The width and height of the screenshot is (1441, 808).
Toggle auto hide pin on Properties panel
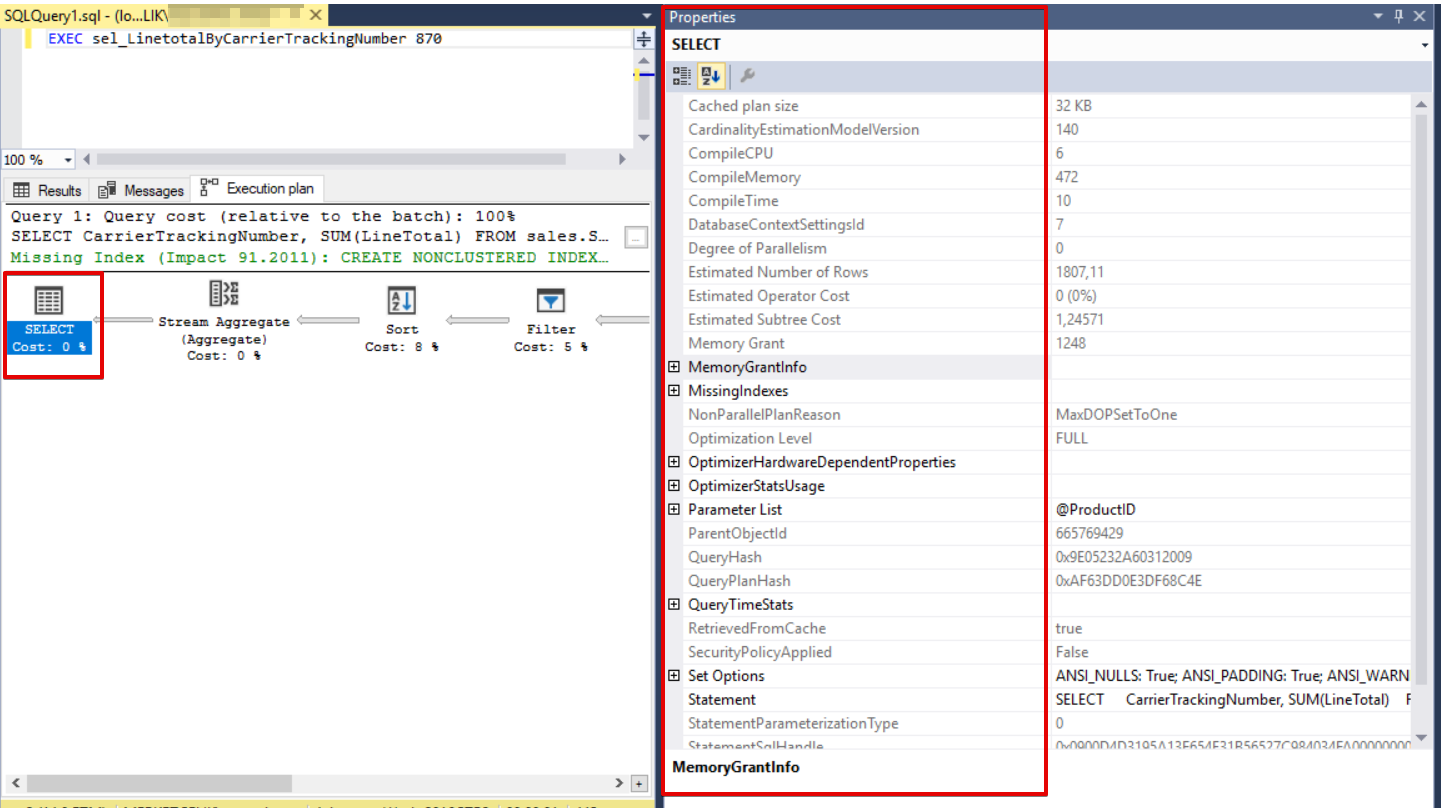pyautogui.click(x=1399, y=16)
